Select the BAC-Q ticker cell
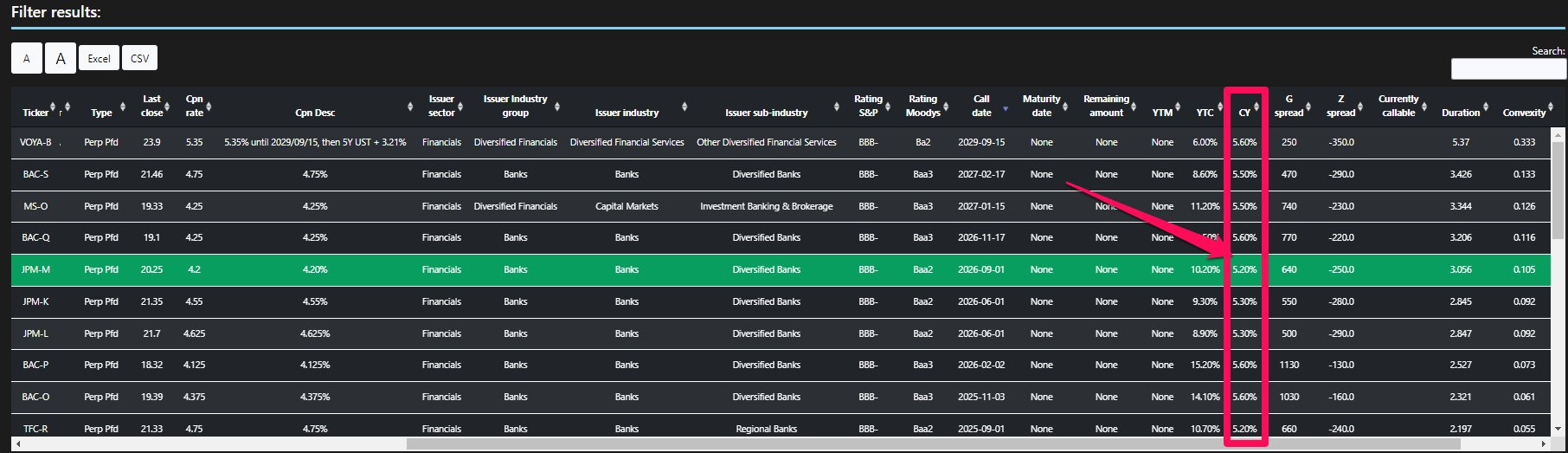This screenshot has height=453, width=1568. [35, 237]
